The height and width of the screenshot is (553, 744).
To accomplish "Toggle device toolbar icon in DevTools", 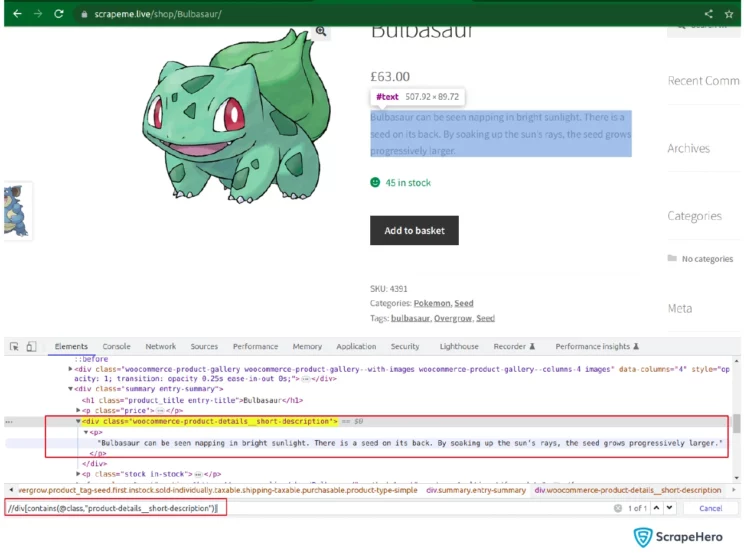I will click(31, 347).
